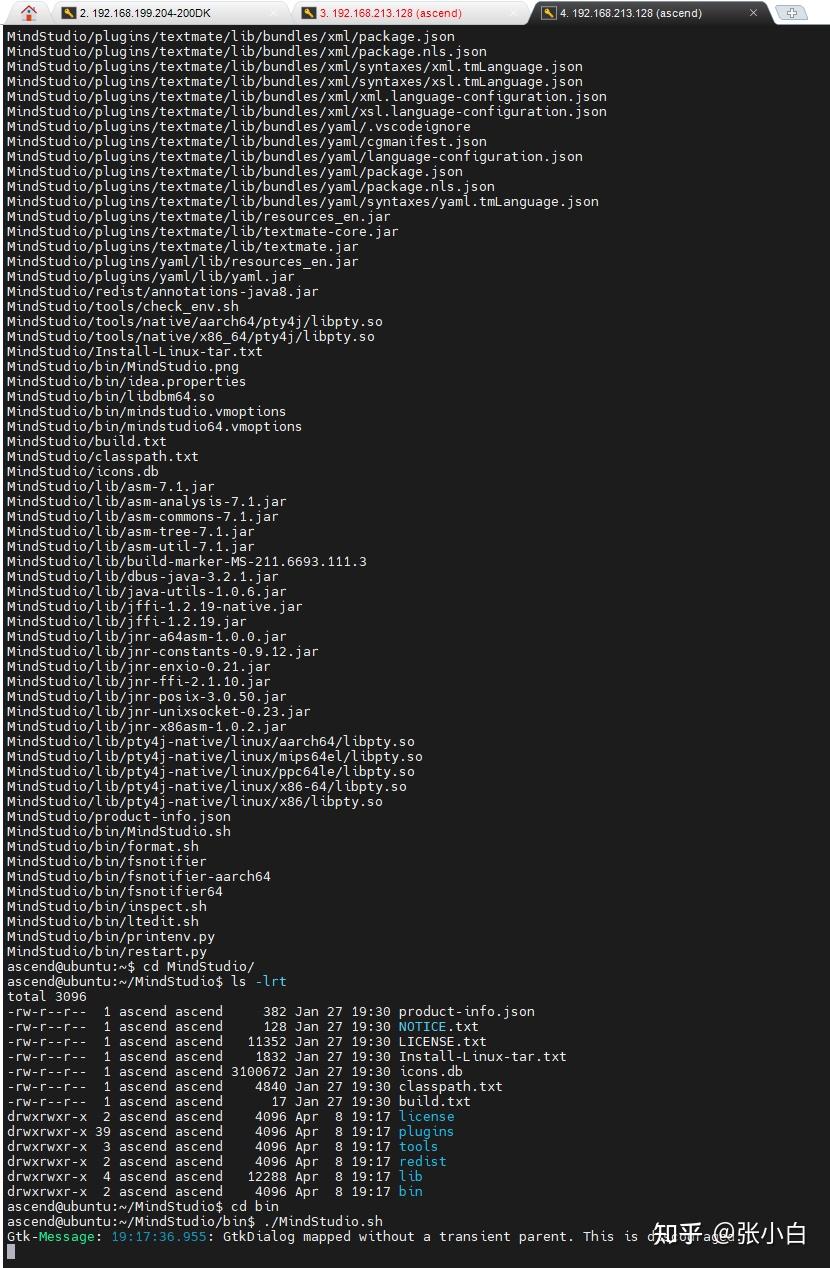Screen dimensions: 830x1268
Task: Click the blue 'tools' directory entry
Action: [418, 1146]
